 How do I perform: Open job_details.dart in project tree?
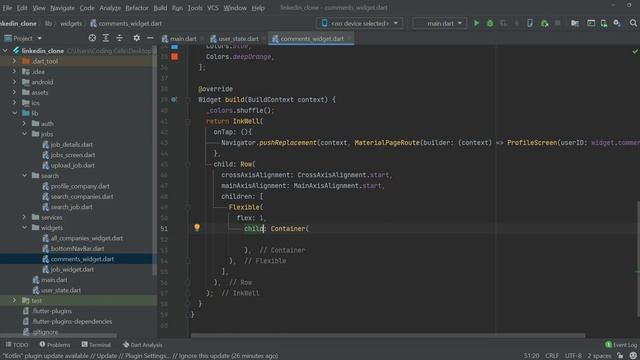click(71, 144)
